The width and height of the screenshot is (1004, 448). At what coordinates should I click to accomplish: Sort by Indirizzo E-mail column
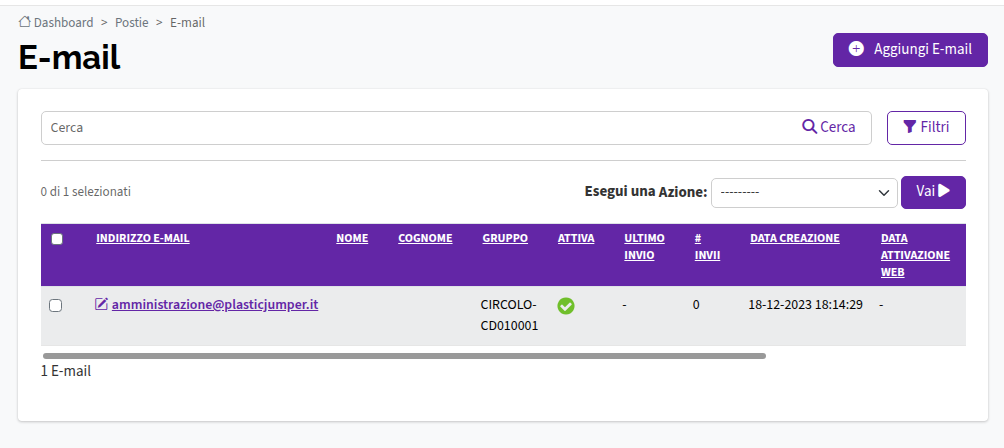coord(143,238)
